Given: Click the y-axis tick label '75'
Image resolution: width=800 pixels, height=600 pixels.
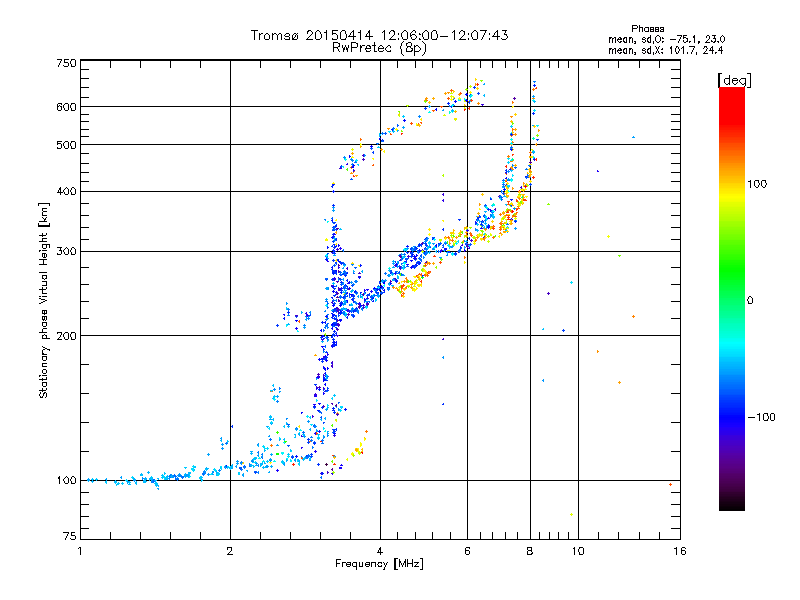Looking at the screenshot, I should pyautogui.click(x=70, y=536).
